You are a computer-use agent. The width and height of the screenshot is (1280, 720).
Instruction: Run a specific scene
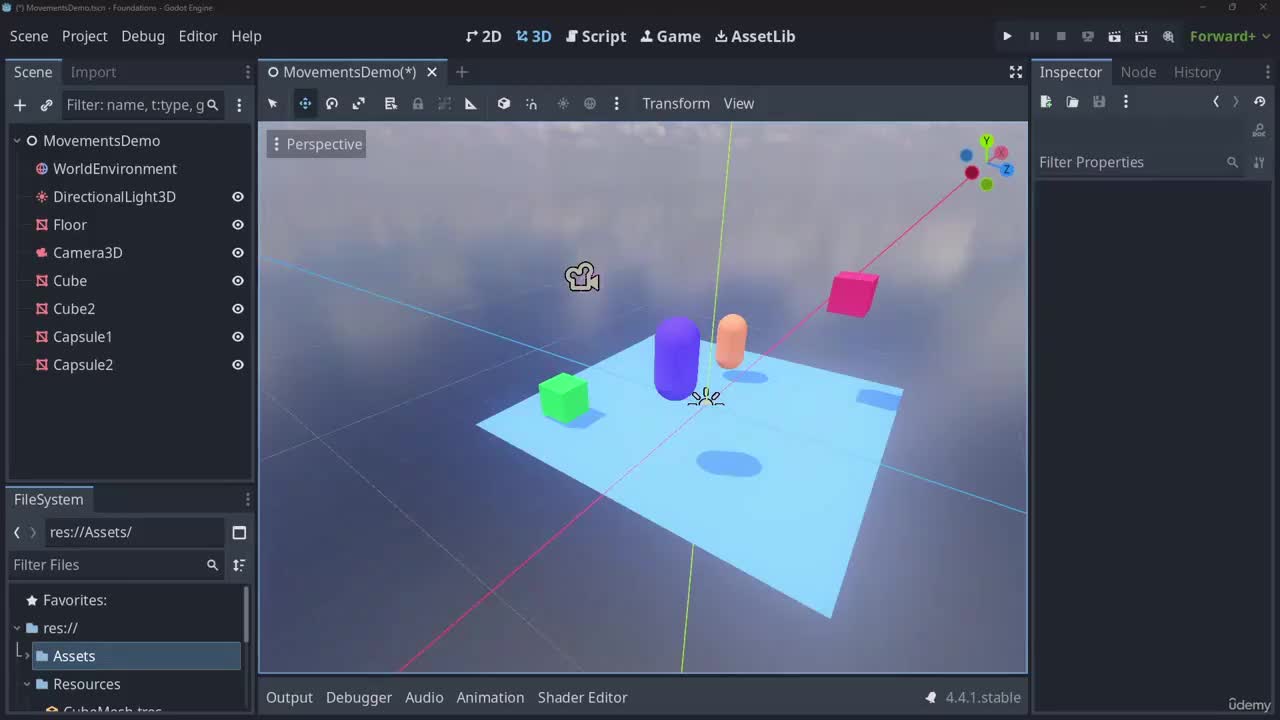[1141, 36]
